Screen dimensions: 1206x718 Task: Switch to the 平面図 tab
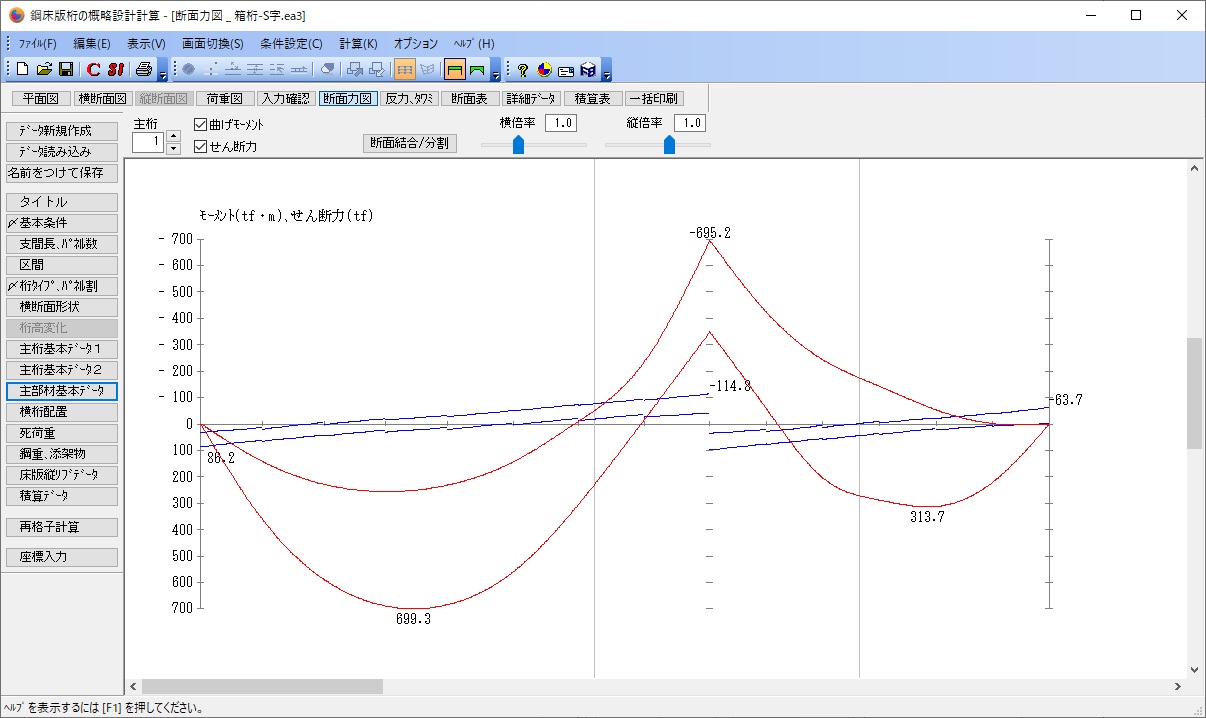coord(42,98)
